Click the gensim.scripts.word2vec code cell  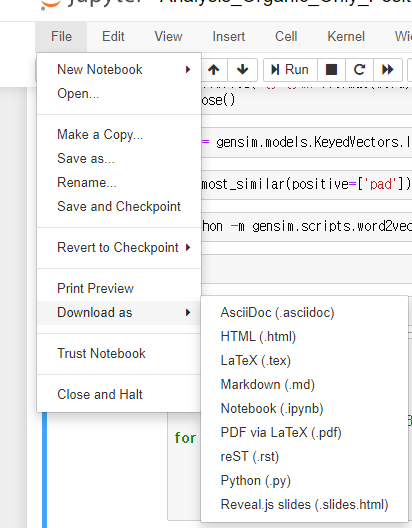coord(306,226)
